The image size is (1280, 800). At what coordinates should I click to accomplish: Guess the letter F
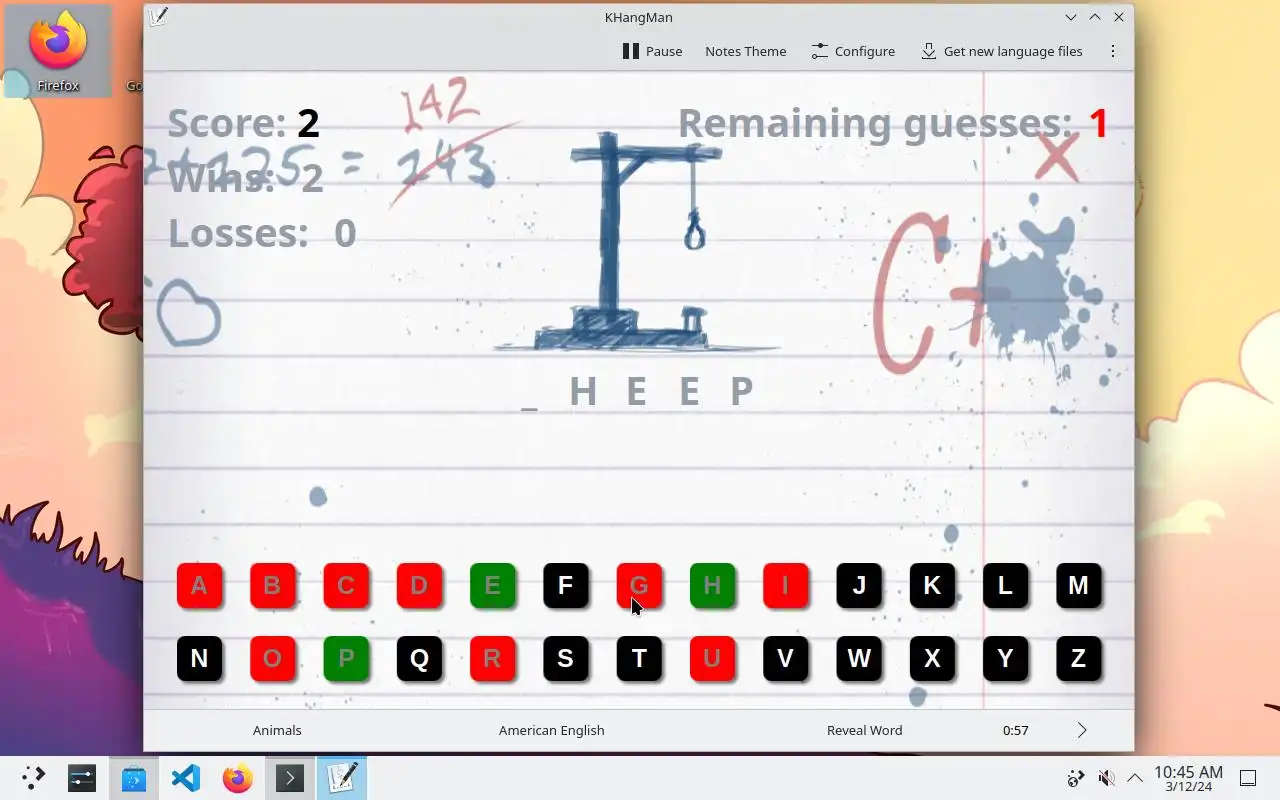pos(565,585)
